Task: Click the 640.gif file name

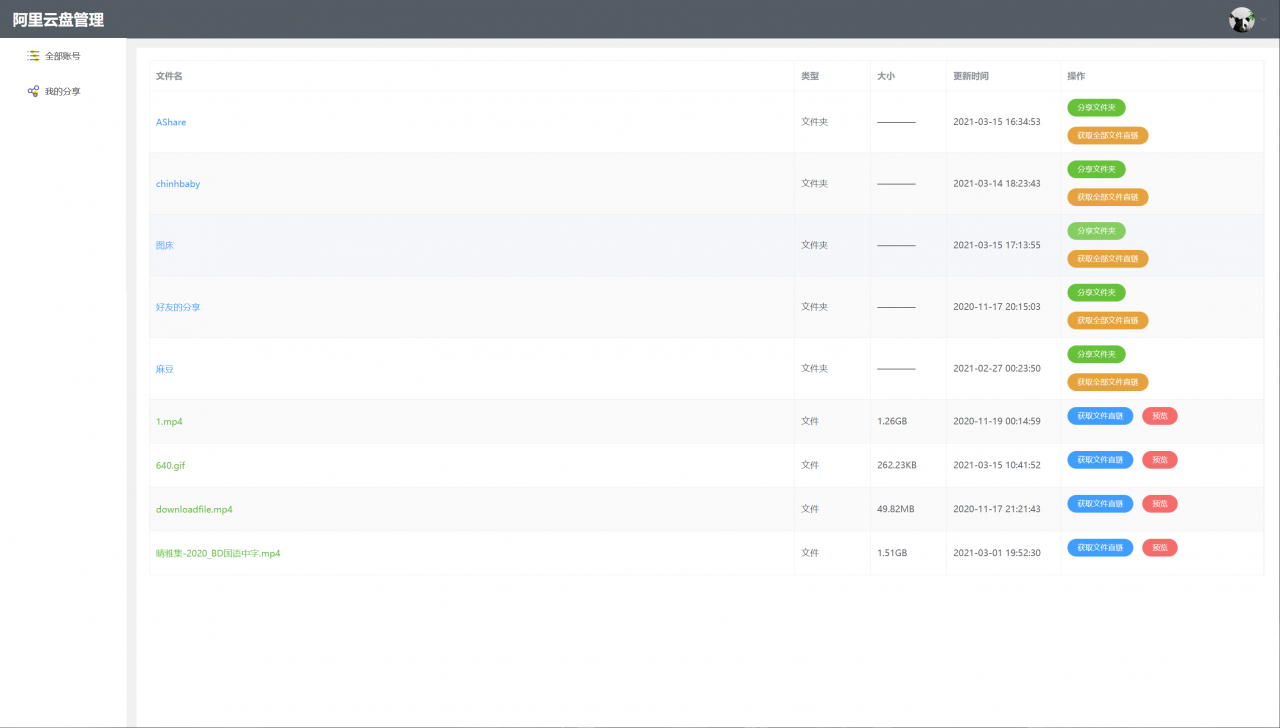Action: (170, 466)
